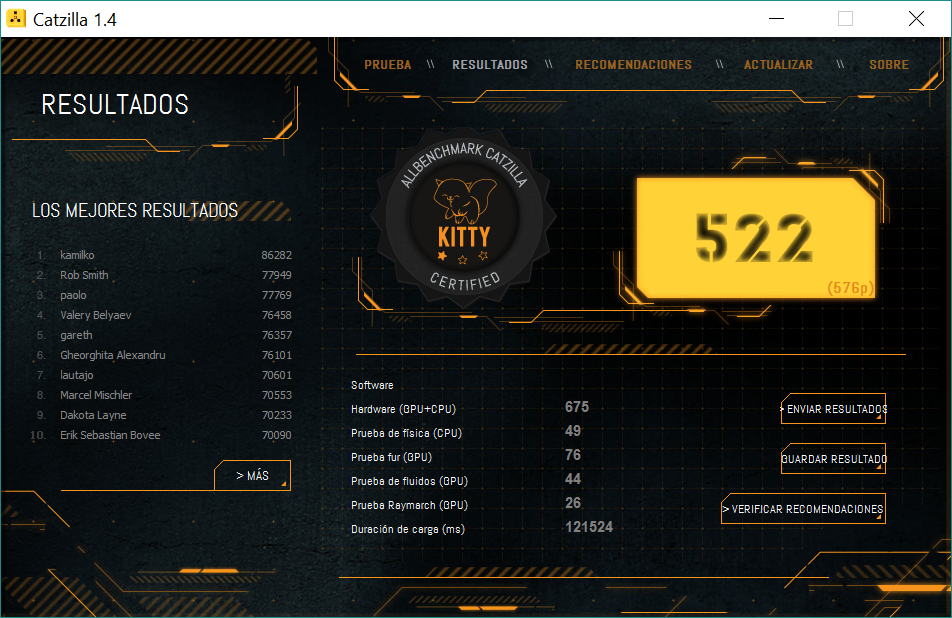Click Duración de carga (ms) label
This screenshot has height=618, width=952.
point(407,529)
